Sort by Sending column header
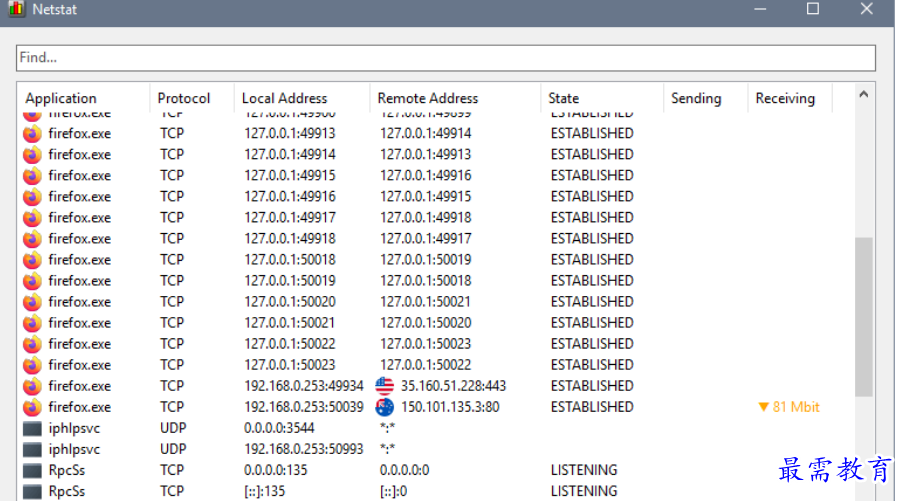The width and height of the screenshot is (900, 501). [696, 98]
